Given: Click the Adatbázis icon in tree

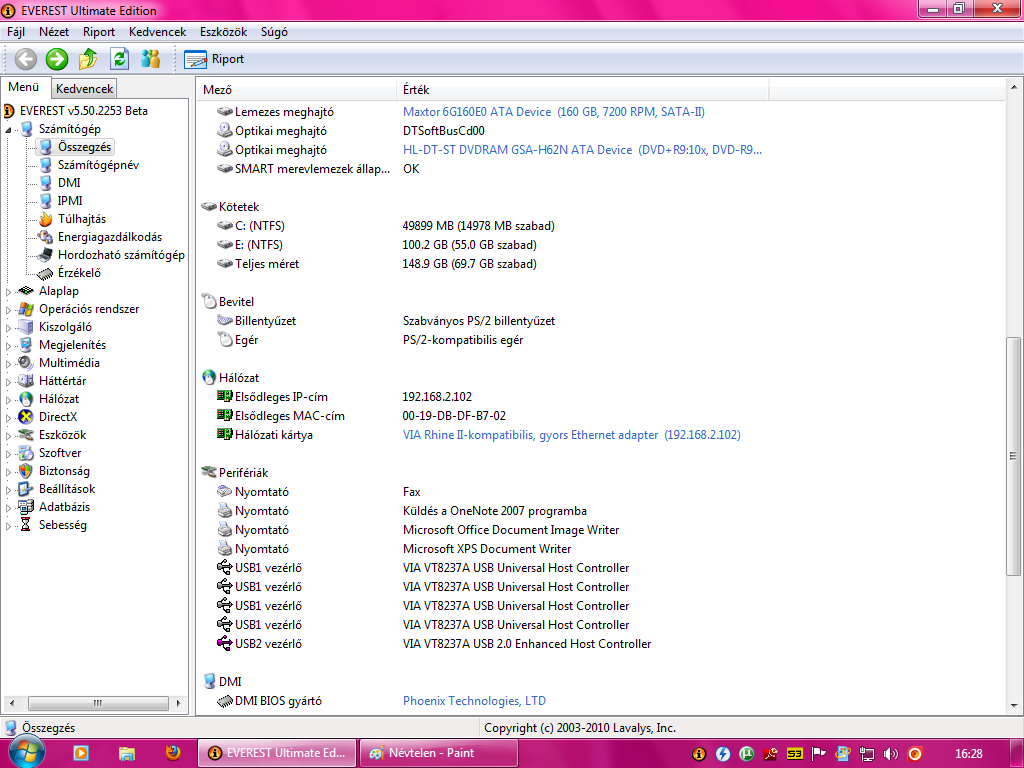Looking at the screenshot, I should point(26,507).
